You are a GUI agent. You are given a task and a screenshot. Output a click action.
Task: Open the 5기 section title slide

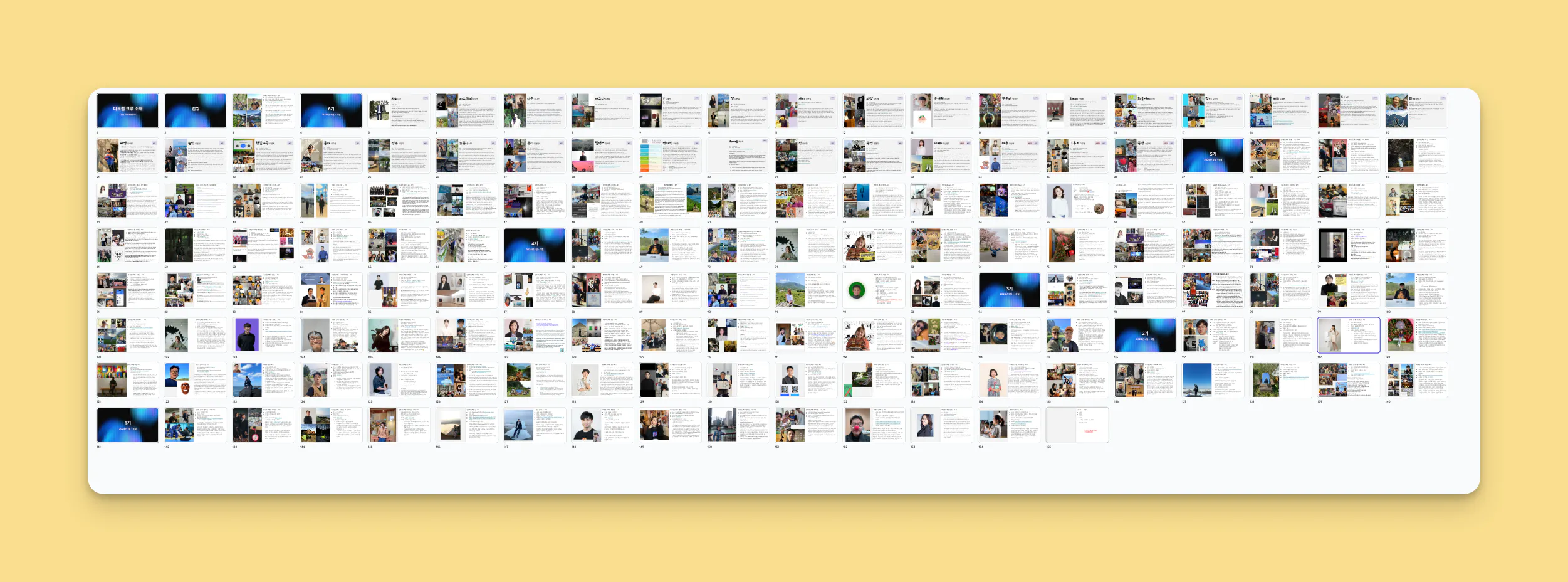[x=1213, y=156]
